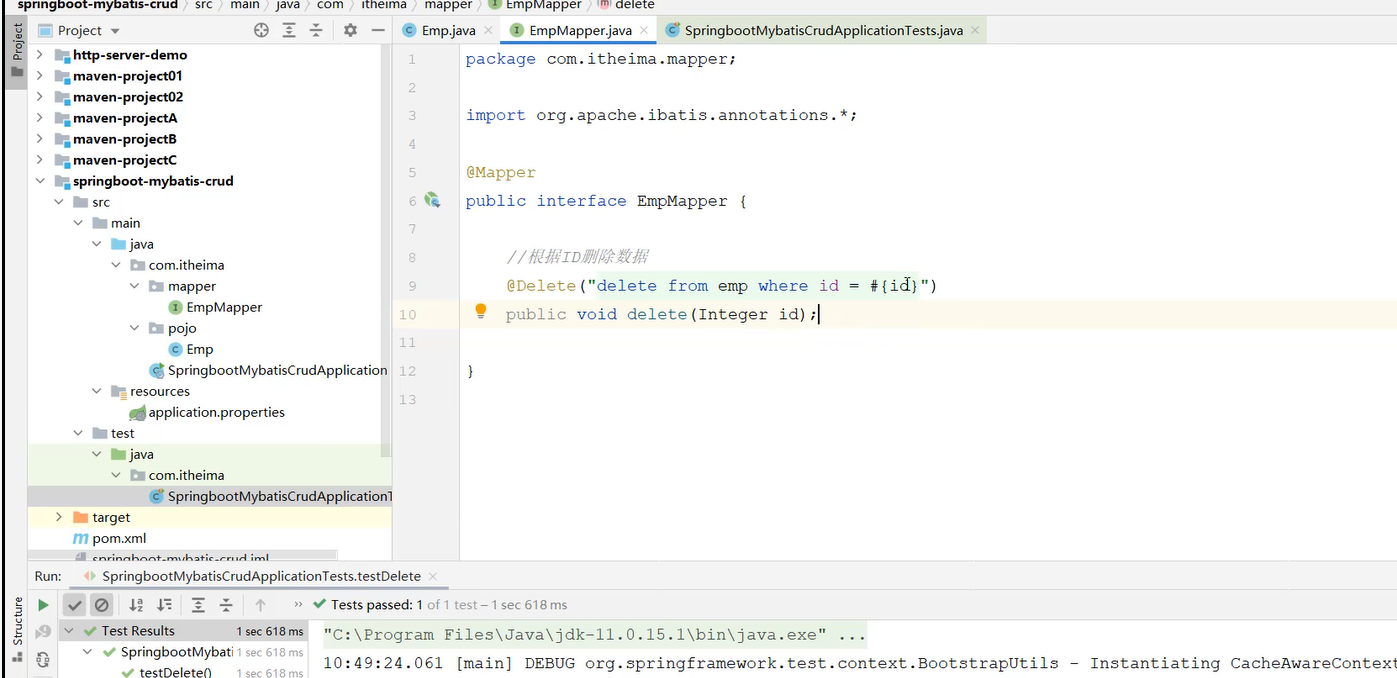Image resolution: width=1397 pixels, height=678 pixels.
Task: Click the EmpMapper interface icon in tree
Action: pos(176,308)
